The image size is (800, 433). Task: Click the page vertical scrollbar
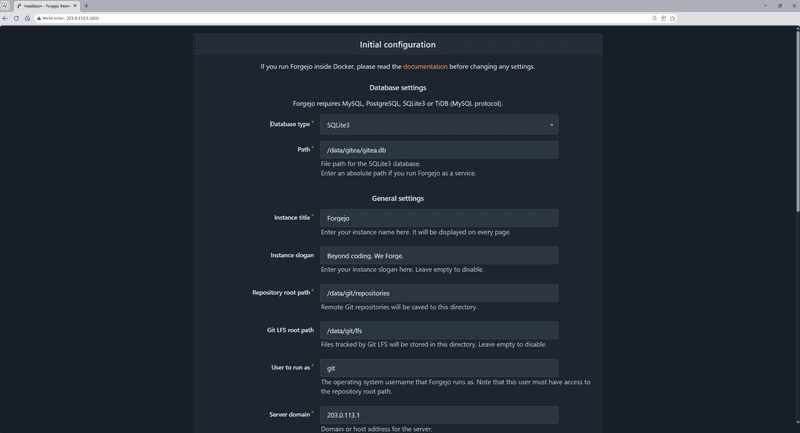tap(797, 120)
